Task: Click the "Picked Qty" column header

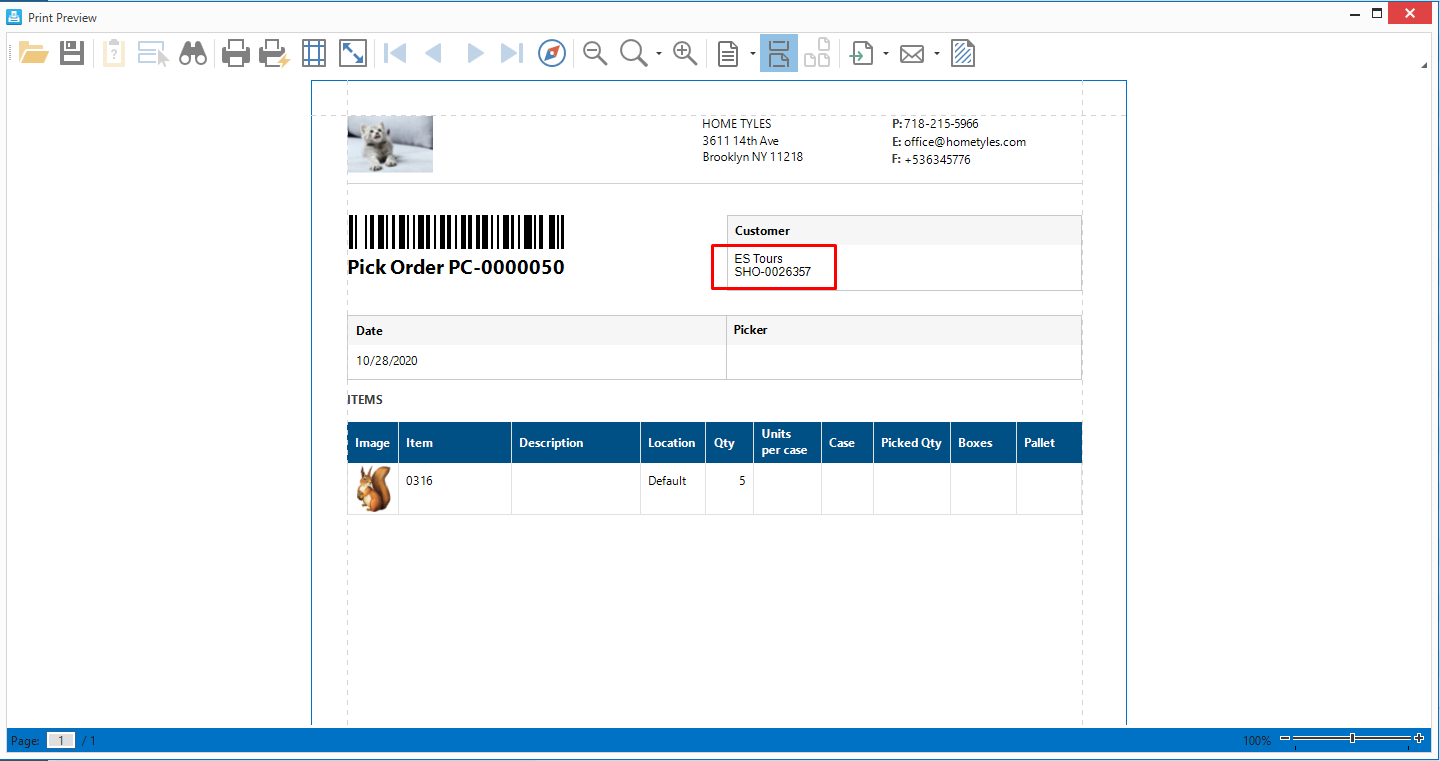Action: (x=911, y=443)
